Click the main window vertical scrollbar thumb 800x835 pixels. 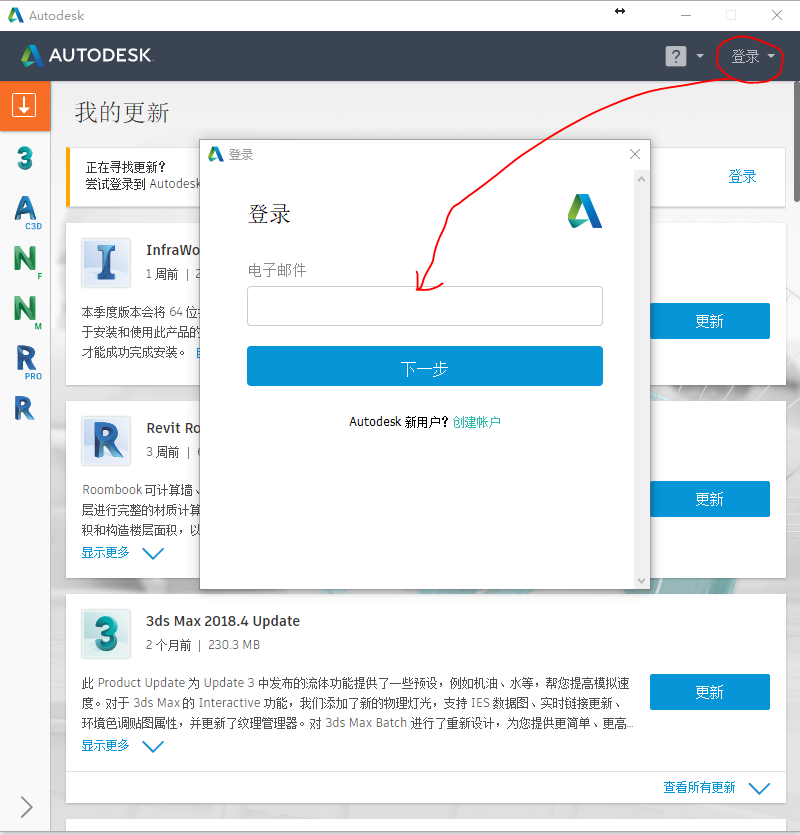point(796,142)
